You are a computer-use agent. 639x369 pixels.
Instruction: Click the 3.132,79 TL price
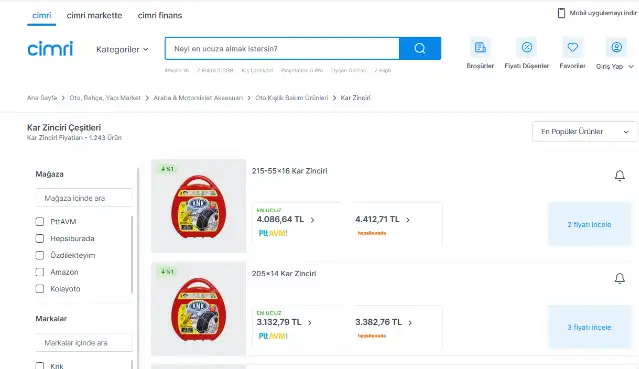click(279, 322)
